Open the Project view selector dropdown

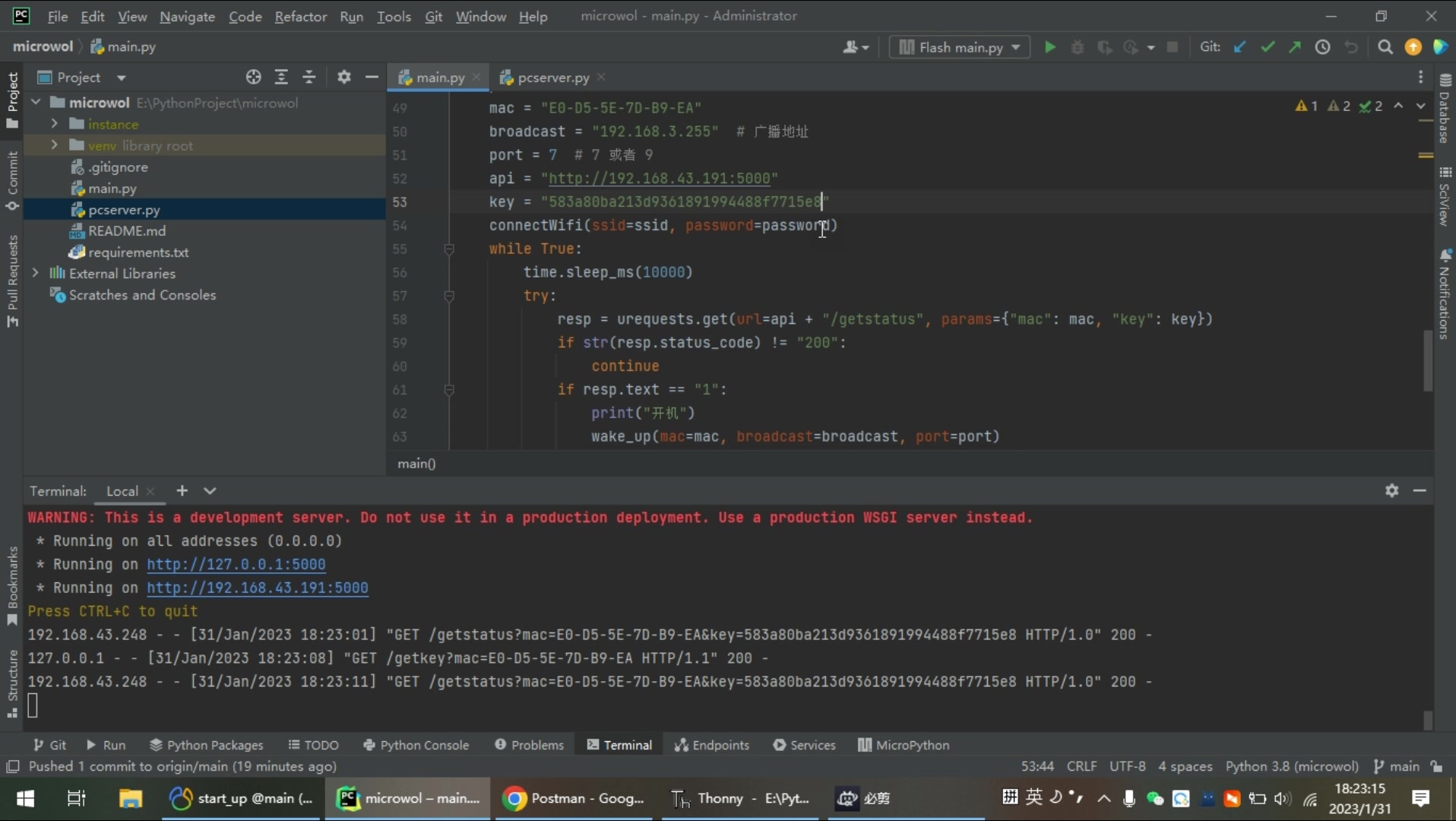point(121,78)
